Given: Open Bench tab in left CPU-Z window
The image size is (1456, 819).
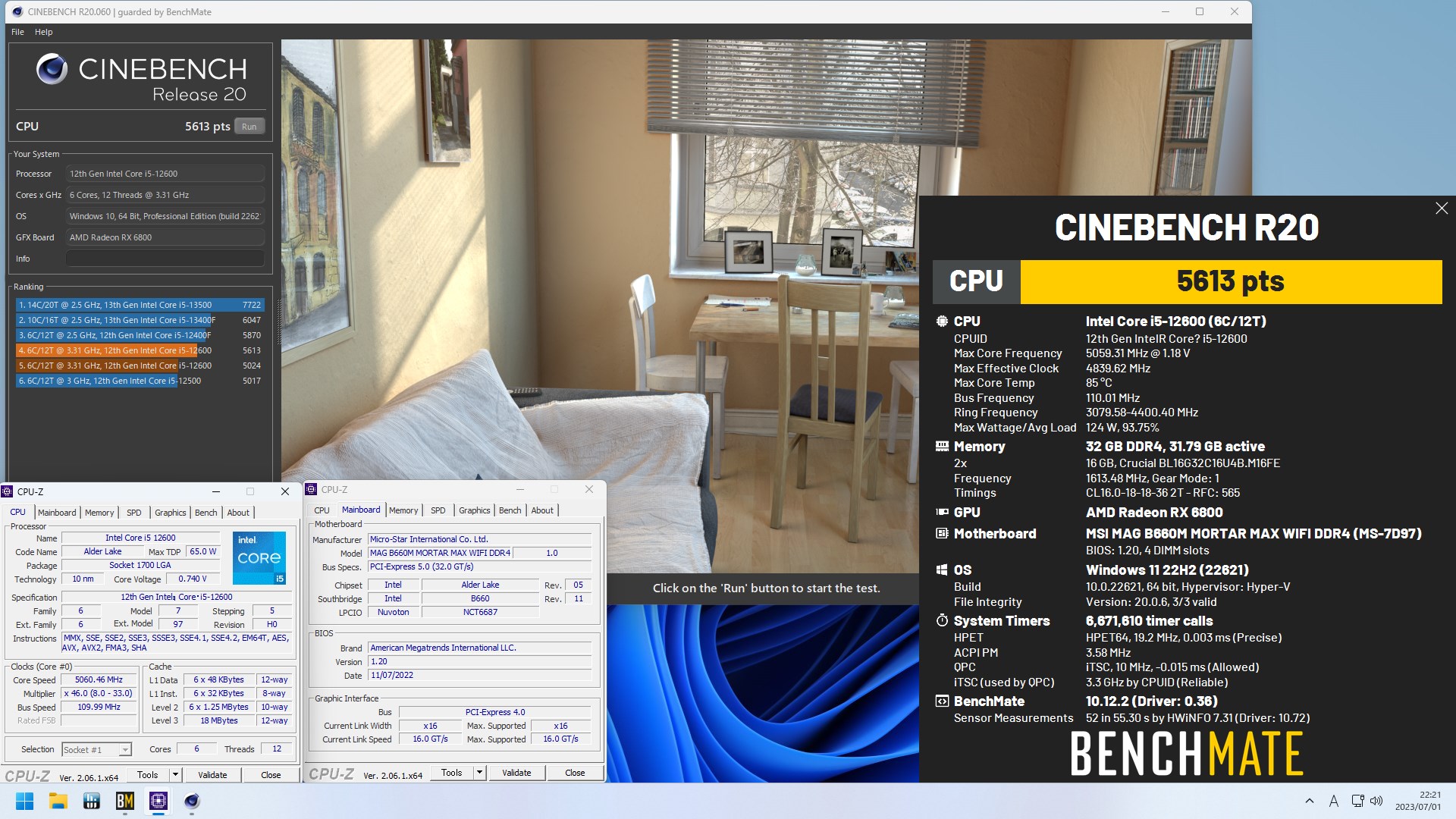Looking at the screenshot, I should click(206, 513).
